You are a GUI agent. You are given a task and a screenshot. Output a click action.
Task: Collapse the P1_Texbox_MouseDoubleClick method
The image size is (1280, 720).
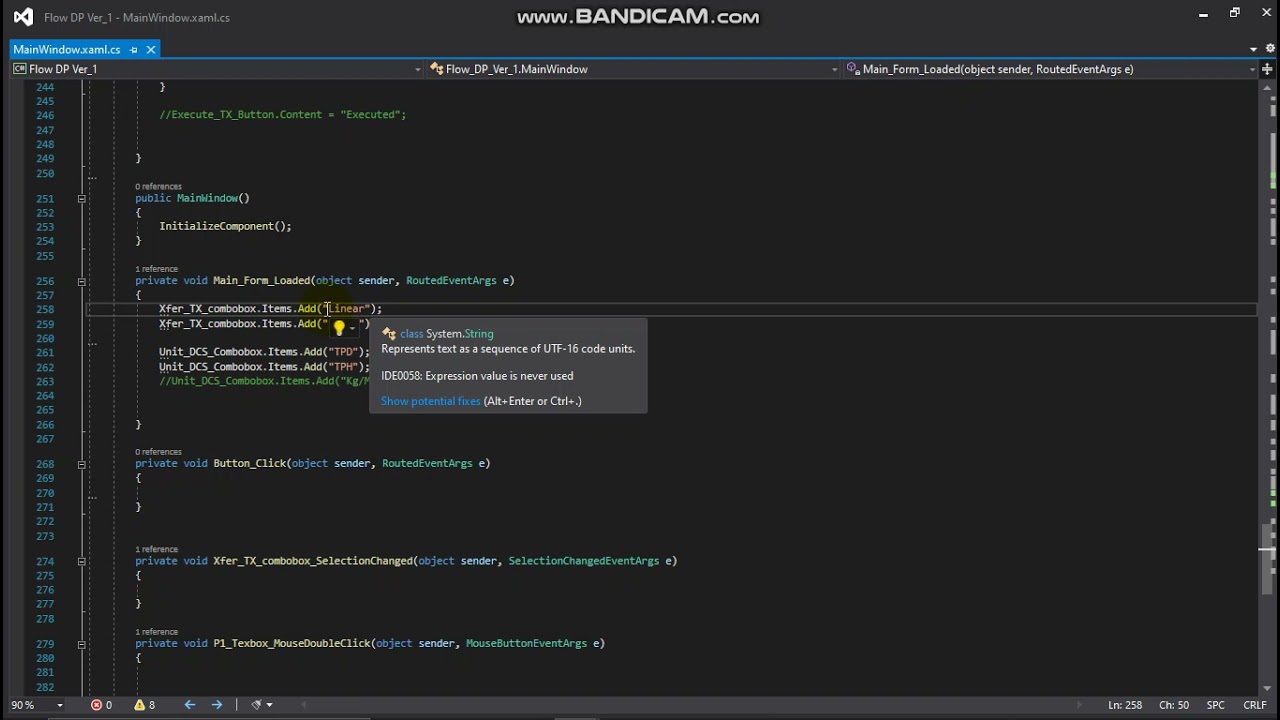(82, 644)
